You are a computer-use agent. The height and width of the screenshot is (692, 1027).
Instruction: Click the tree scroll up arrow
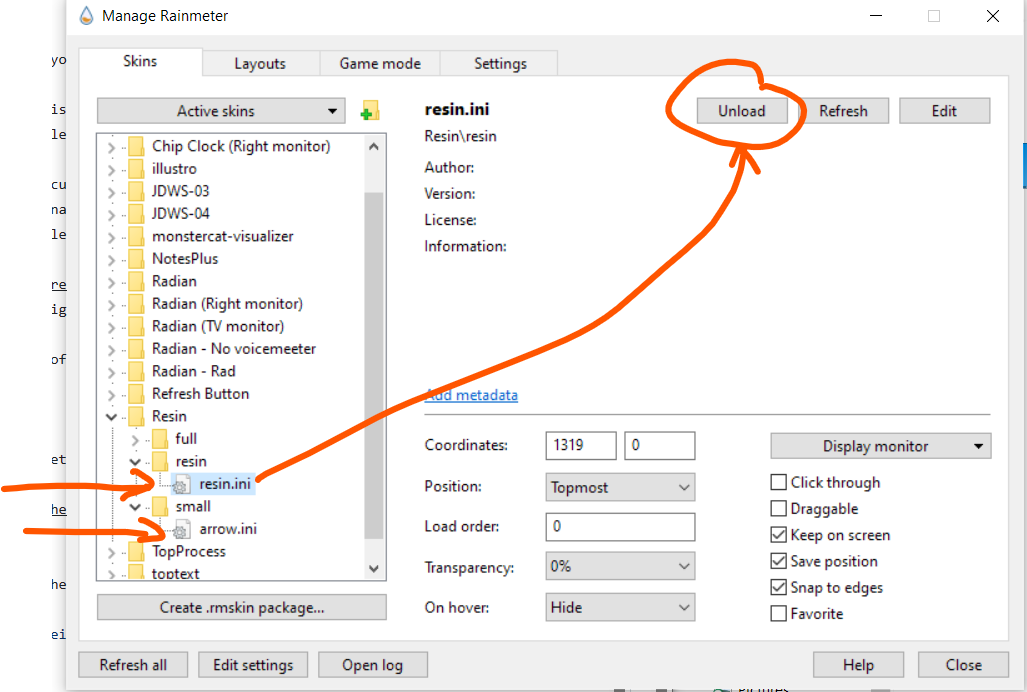[x=374, y=147]
